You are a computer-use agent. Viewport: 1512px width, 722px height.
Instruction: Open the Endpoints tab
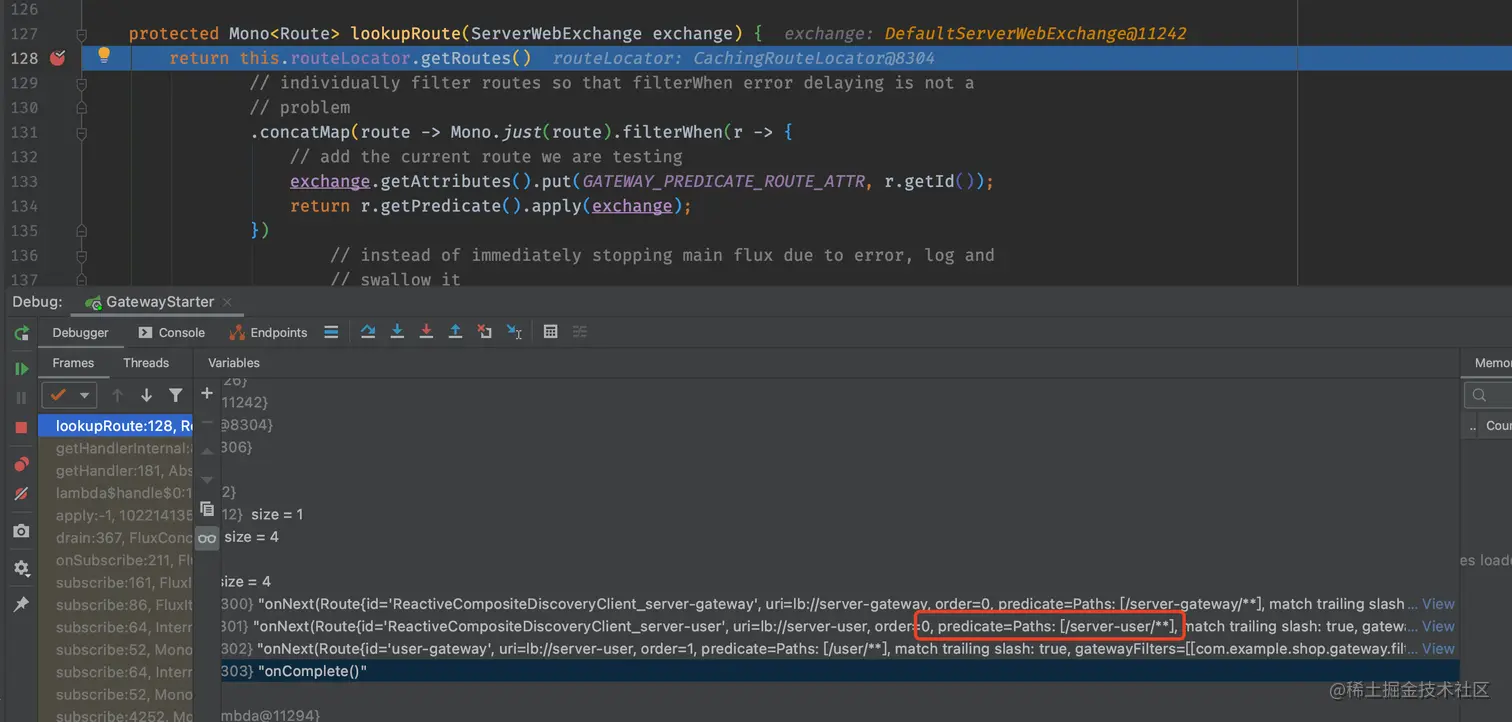click(x=268, y=333)
